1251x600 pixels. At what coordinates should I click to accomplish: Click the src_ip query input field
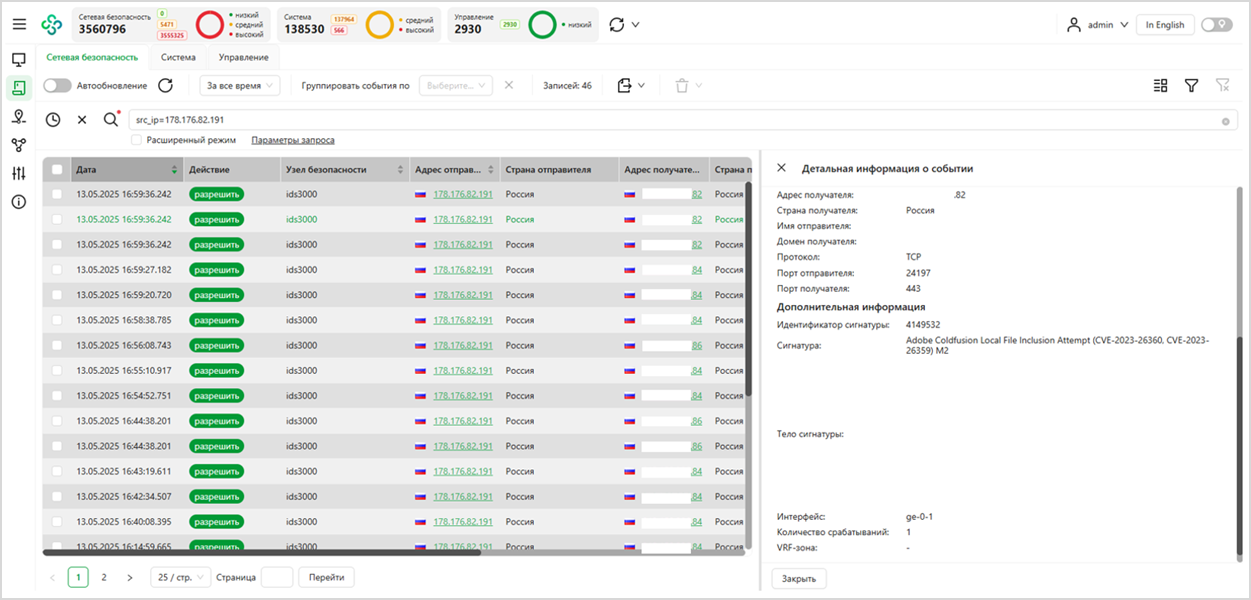670,120
